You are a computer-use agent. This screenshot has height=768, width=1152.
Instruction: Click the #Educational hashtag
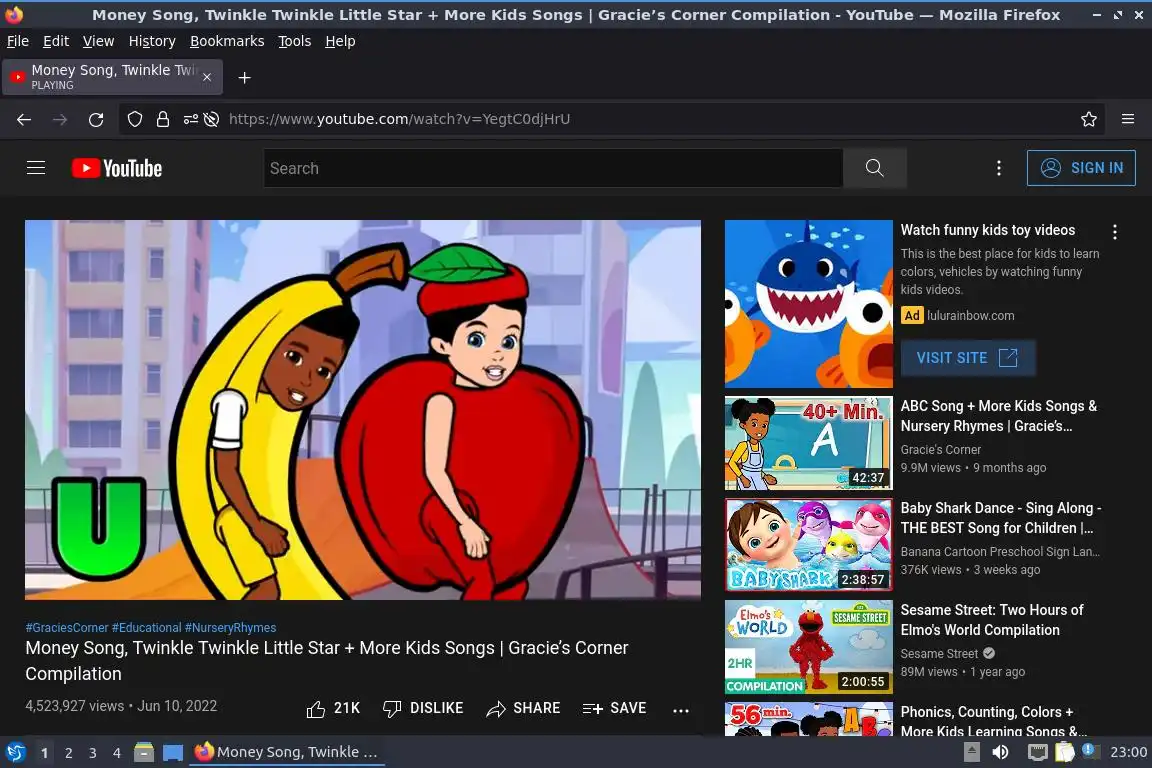point(146,628)
